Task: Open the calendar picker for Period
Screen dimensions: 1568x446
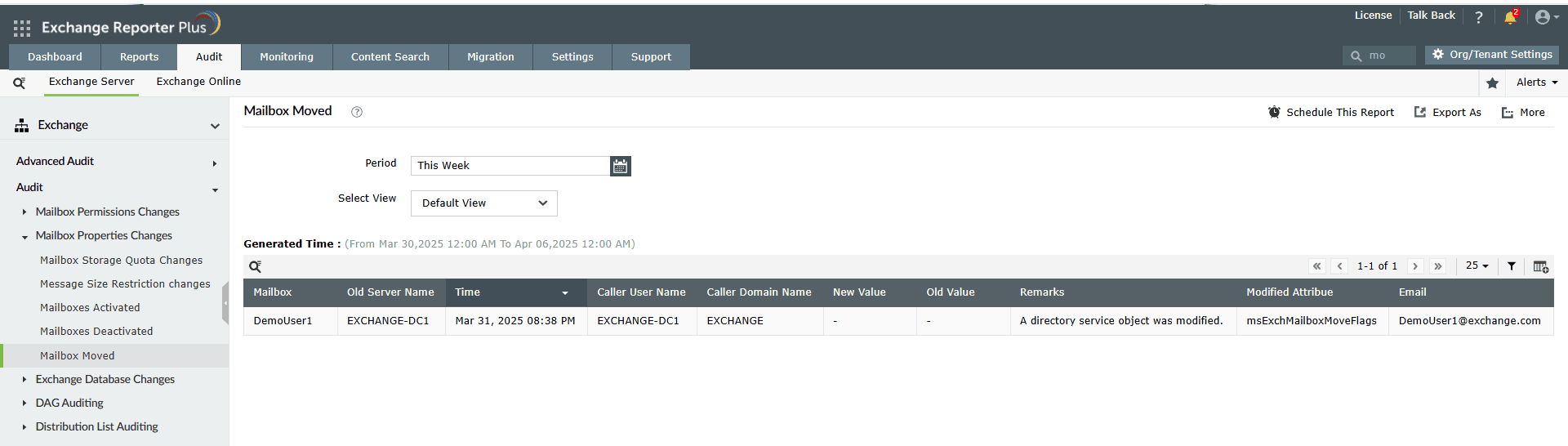Action: tap(621, 166)
